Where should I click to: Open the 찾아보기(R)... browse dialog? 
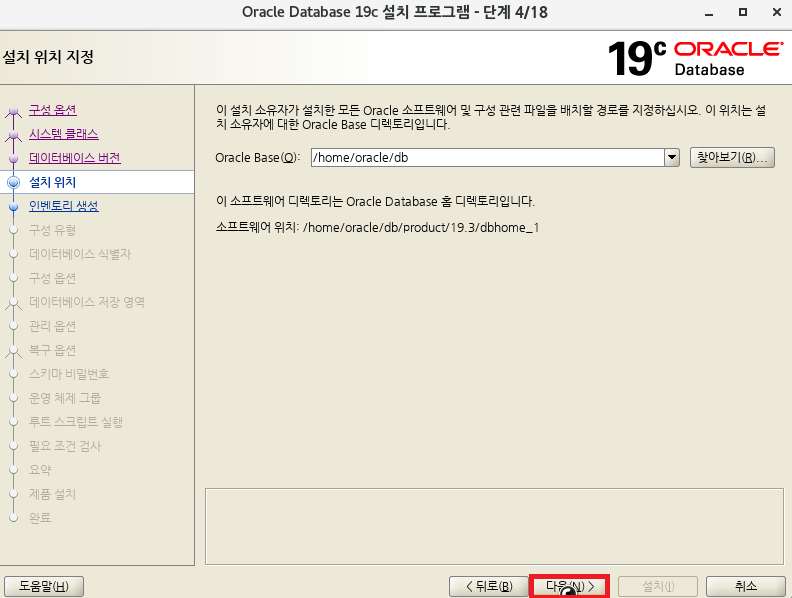(732, 158)
